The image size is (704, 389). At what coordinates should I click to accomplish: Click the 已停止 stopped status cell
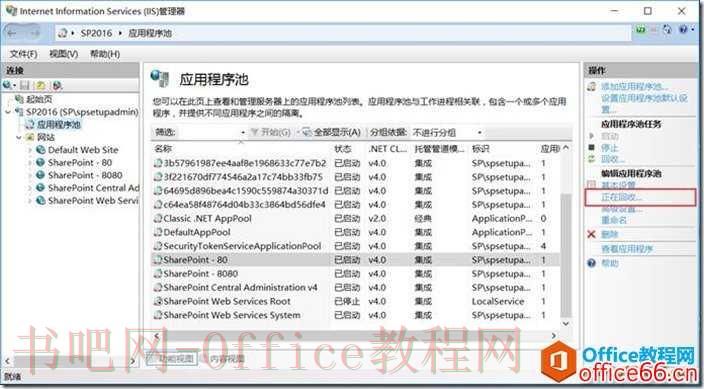(347, 301)
